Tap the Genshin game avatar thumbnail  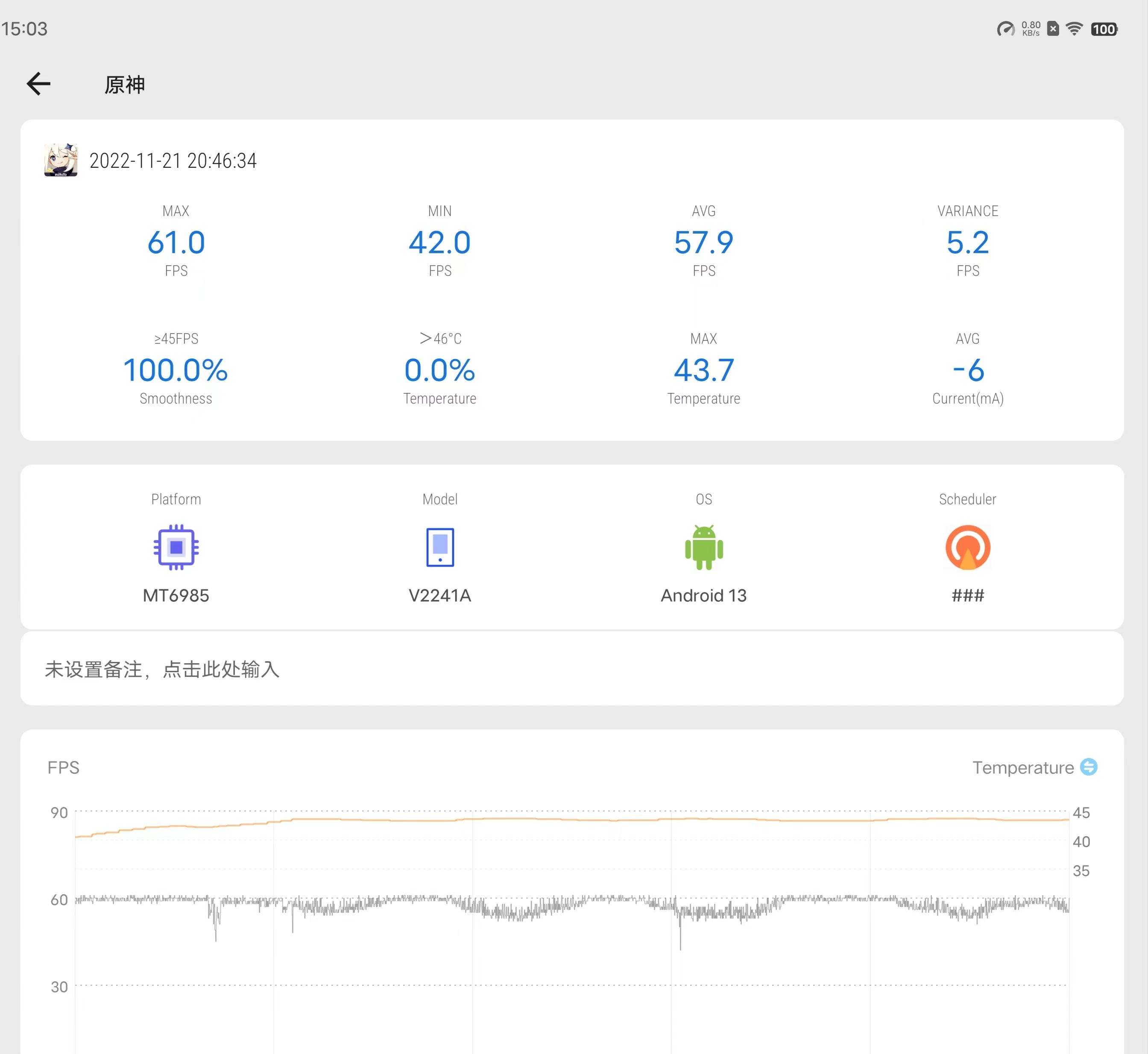click(x=61, y=160)
